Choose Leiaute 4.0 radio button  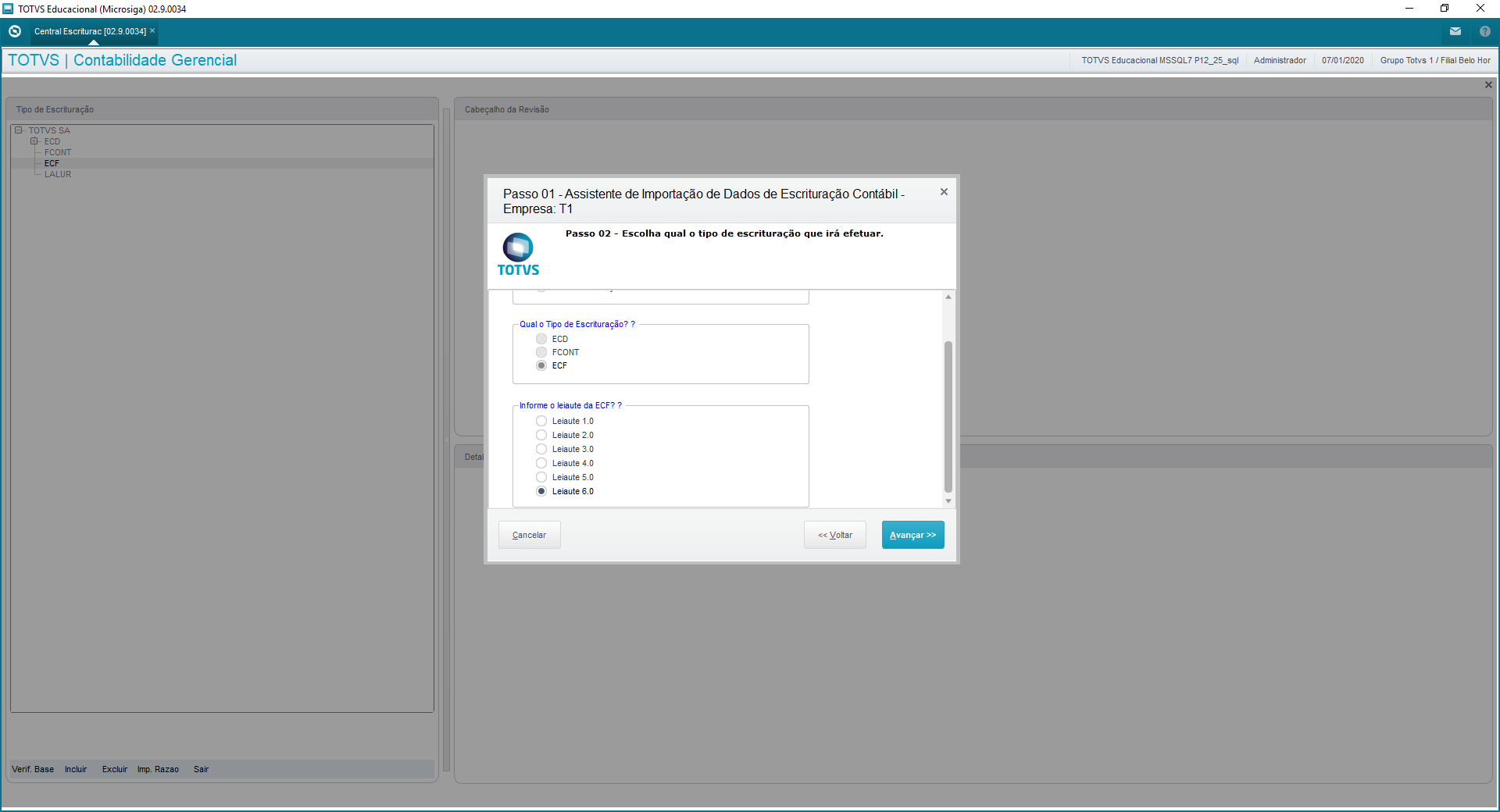[x=541, y=463]
